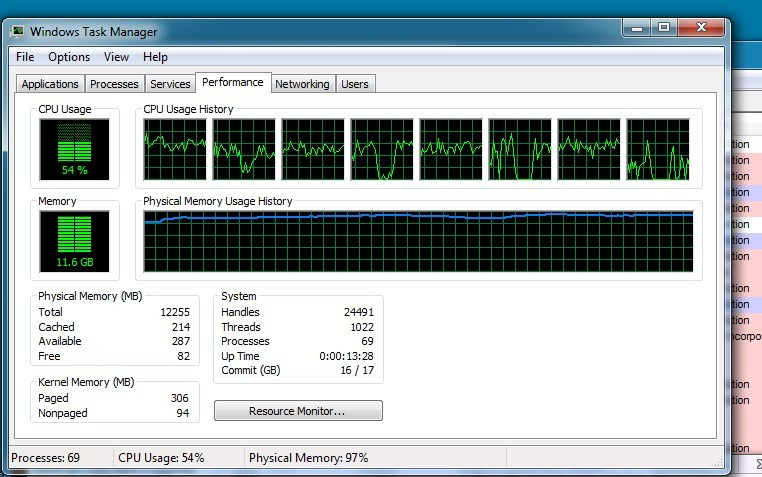Switch to the Processes tab
The width and height of the screenshot is (762, 477).
(114, 84)
